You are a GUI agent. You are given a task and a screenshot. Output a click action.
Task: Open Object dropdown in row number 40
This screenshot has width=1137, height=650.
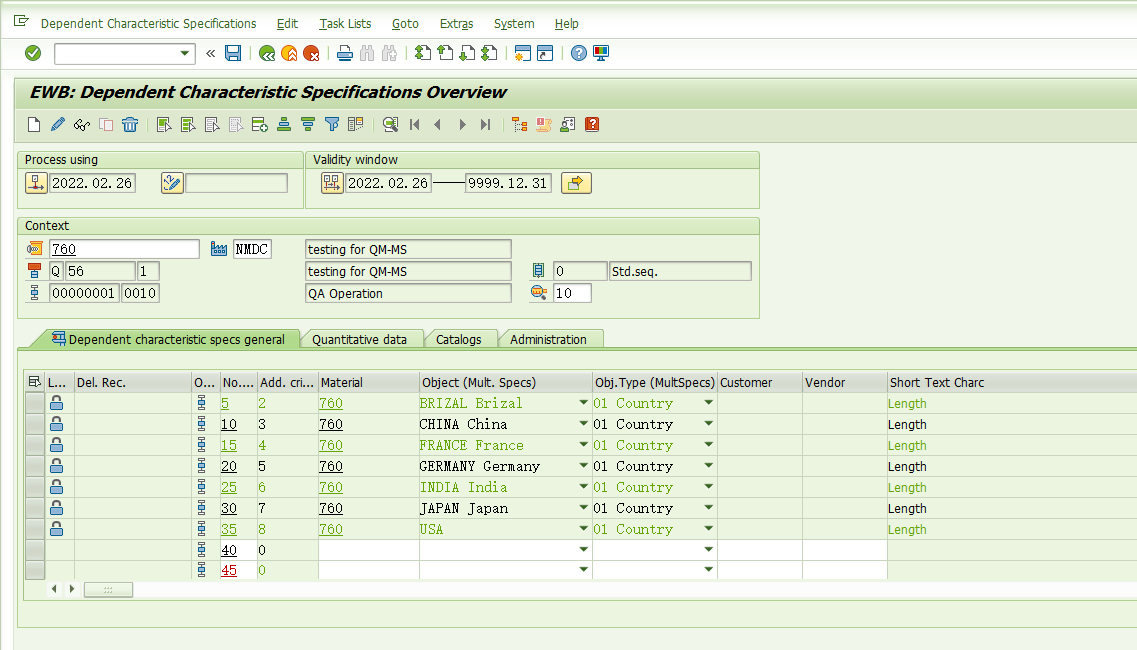[583, 551]
